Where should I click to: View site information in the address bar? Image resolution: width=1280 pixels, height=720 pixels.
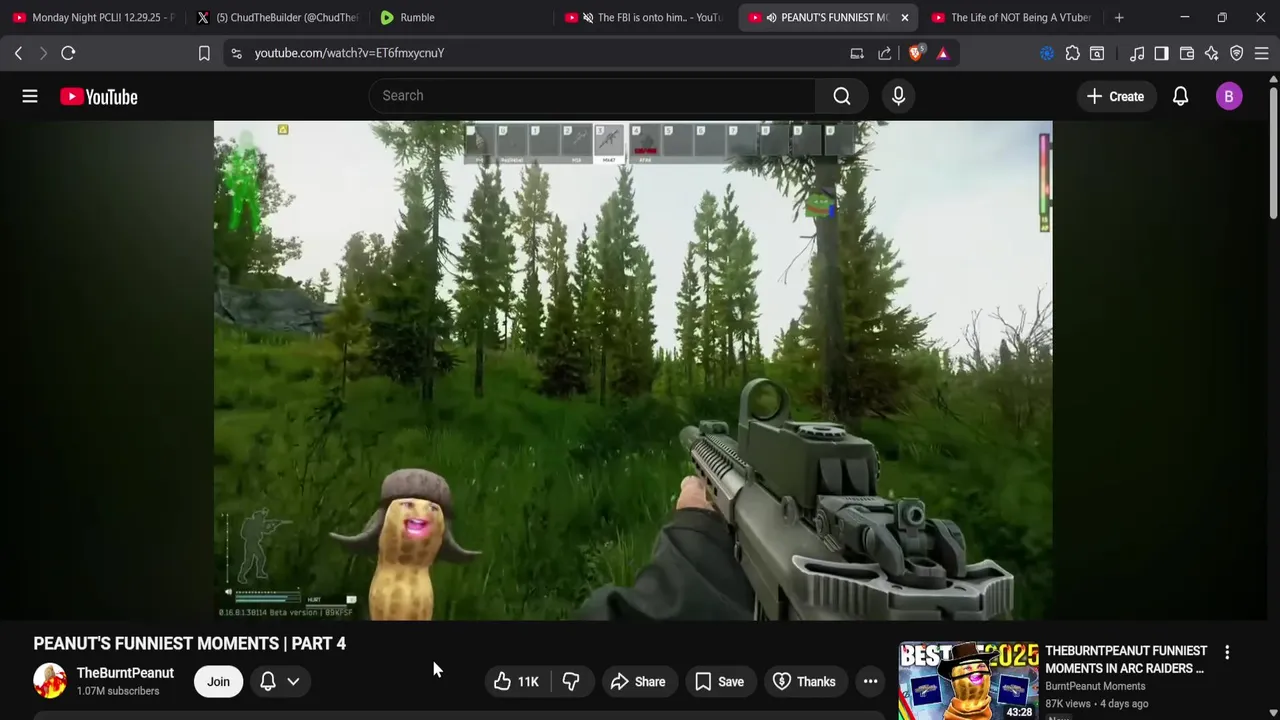(236, 53)
